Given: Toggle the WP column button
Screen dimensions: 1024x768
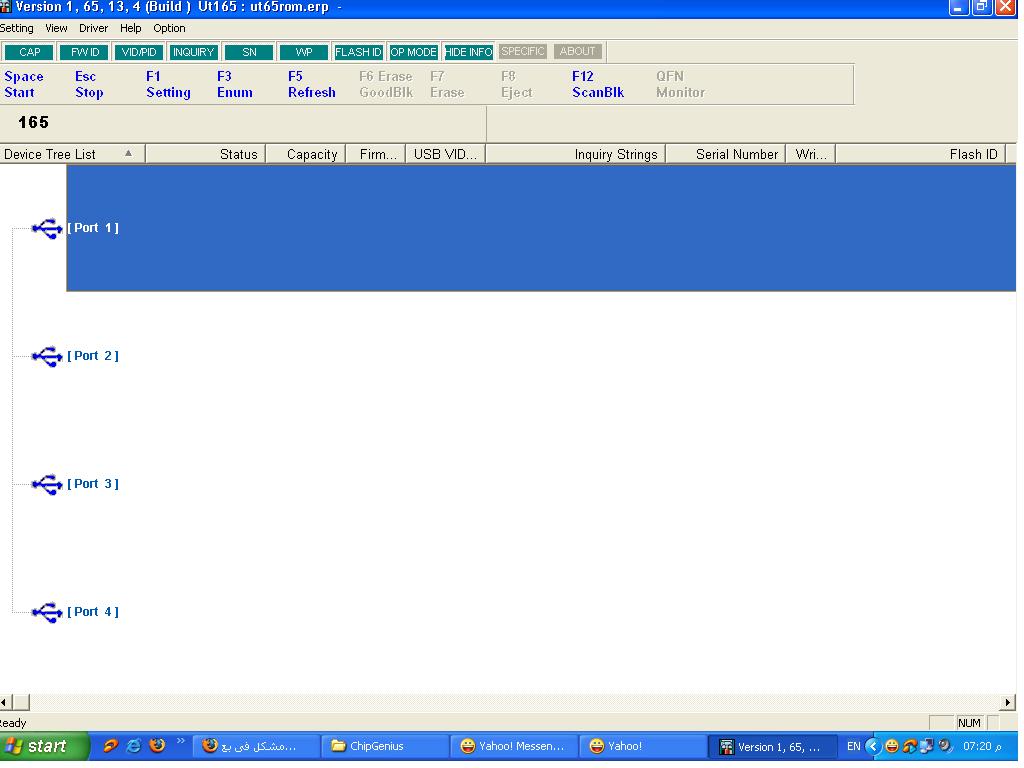Looking at the screenshot, I should point(304,52).
